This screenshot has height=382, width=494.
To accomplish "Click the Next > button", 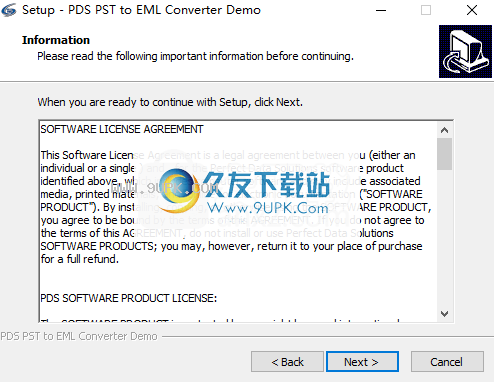I will tap(362, 362).
